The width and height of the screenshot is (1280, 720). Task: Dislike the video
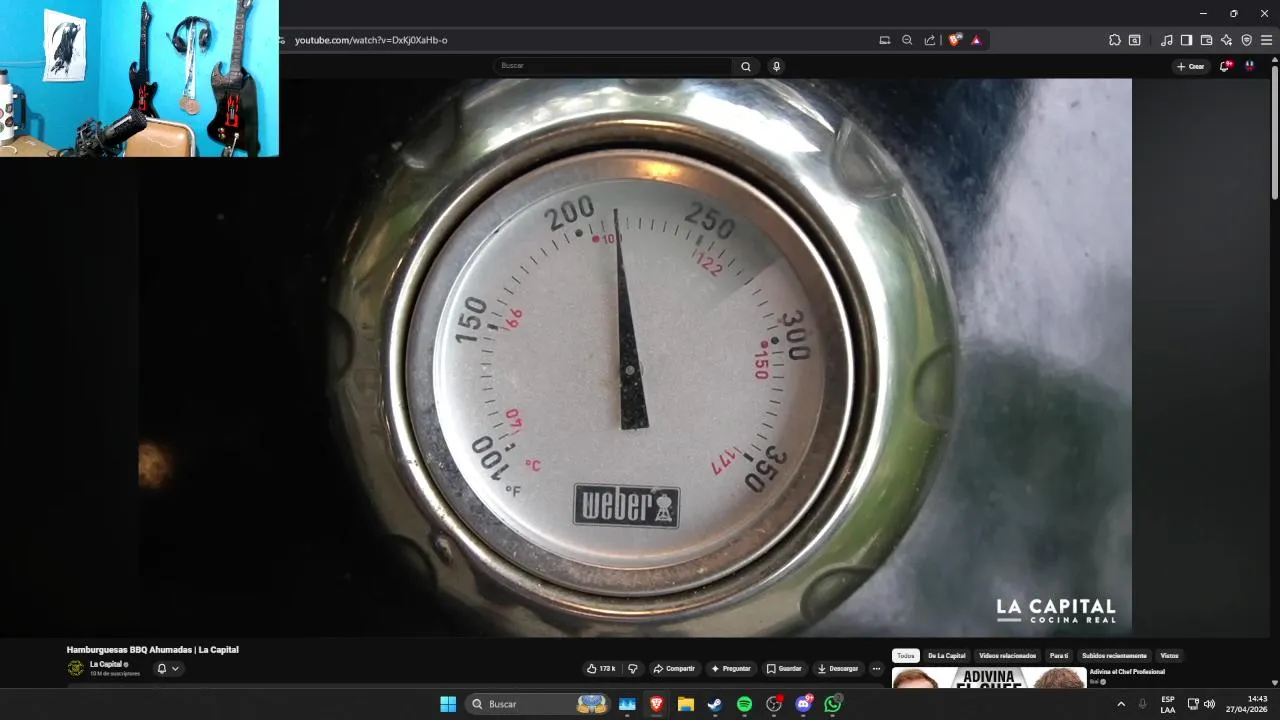(x=632, y=668)
